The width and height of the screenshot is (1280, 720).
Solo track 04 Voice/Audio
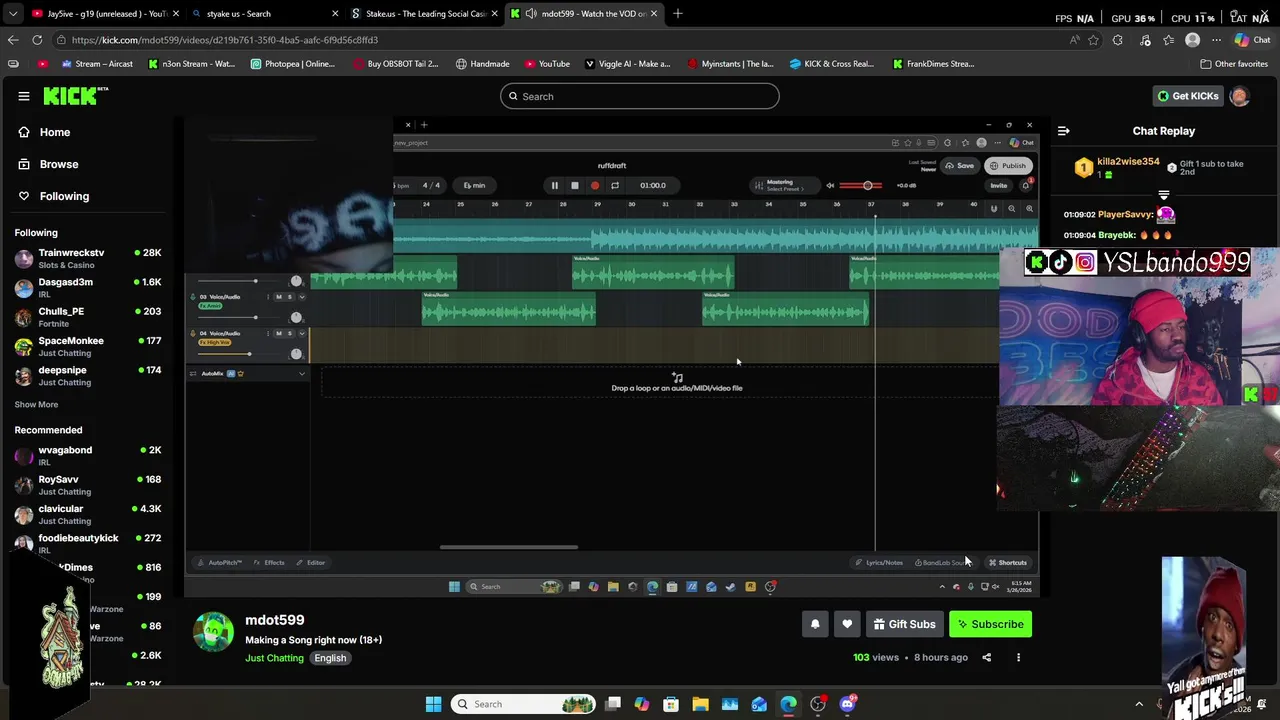click(290, 333)
